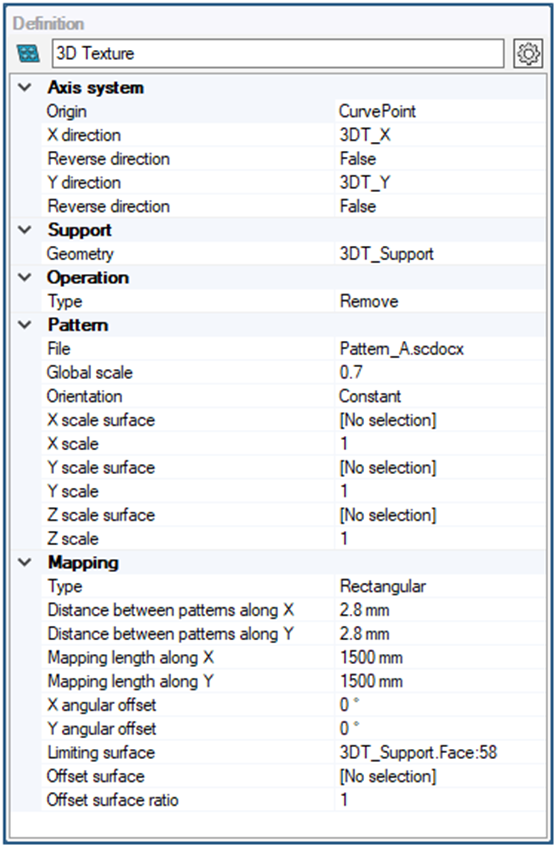Edit the 3D Texture name field
The image size is (555, 846).
pos(278,53)
